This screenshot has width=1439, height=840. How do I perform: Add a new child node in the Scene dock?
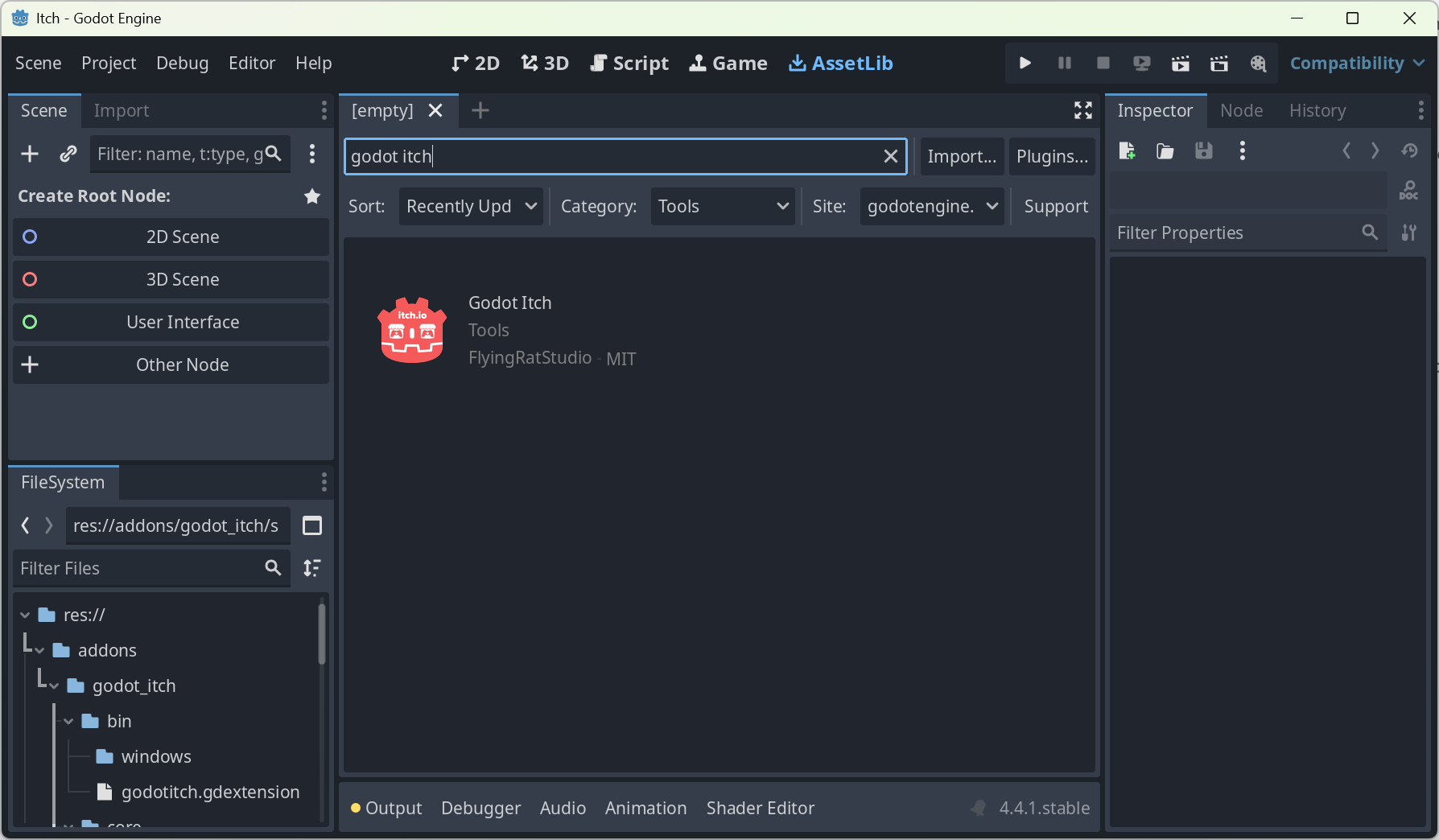[30, 154]
